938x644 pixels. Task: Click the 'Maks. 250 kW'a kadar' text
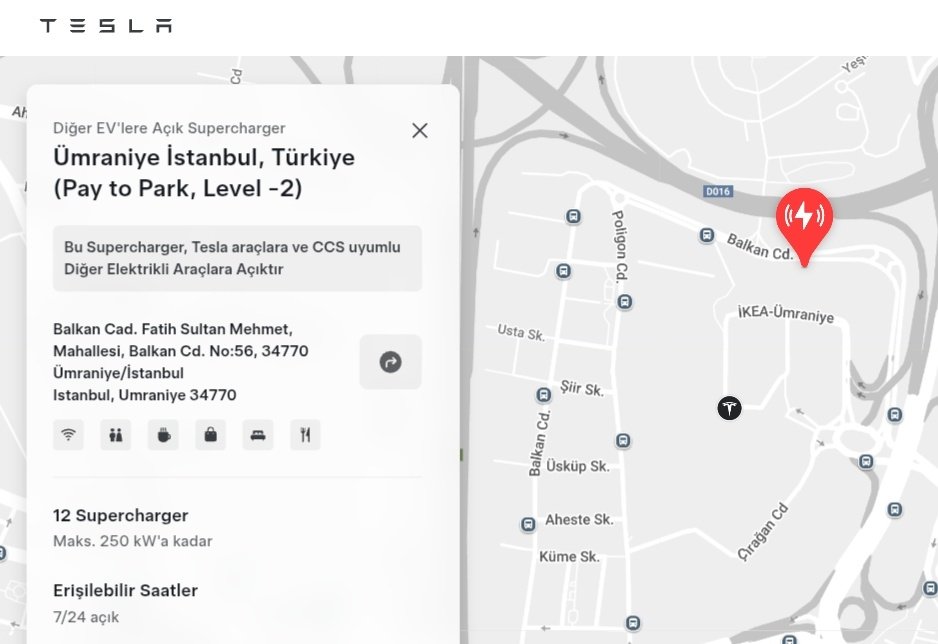[133, 541]
